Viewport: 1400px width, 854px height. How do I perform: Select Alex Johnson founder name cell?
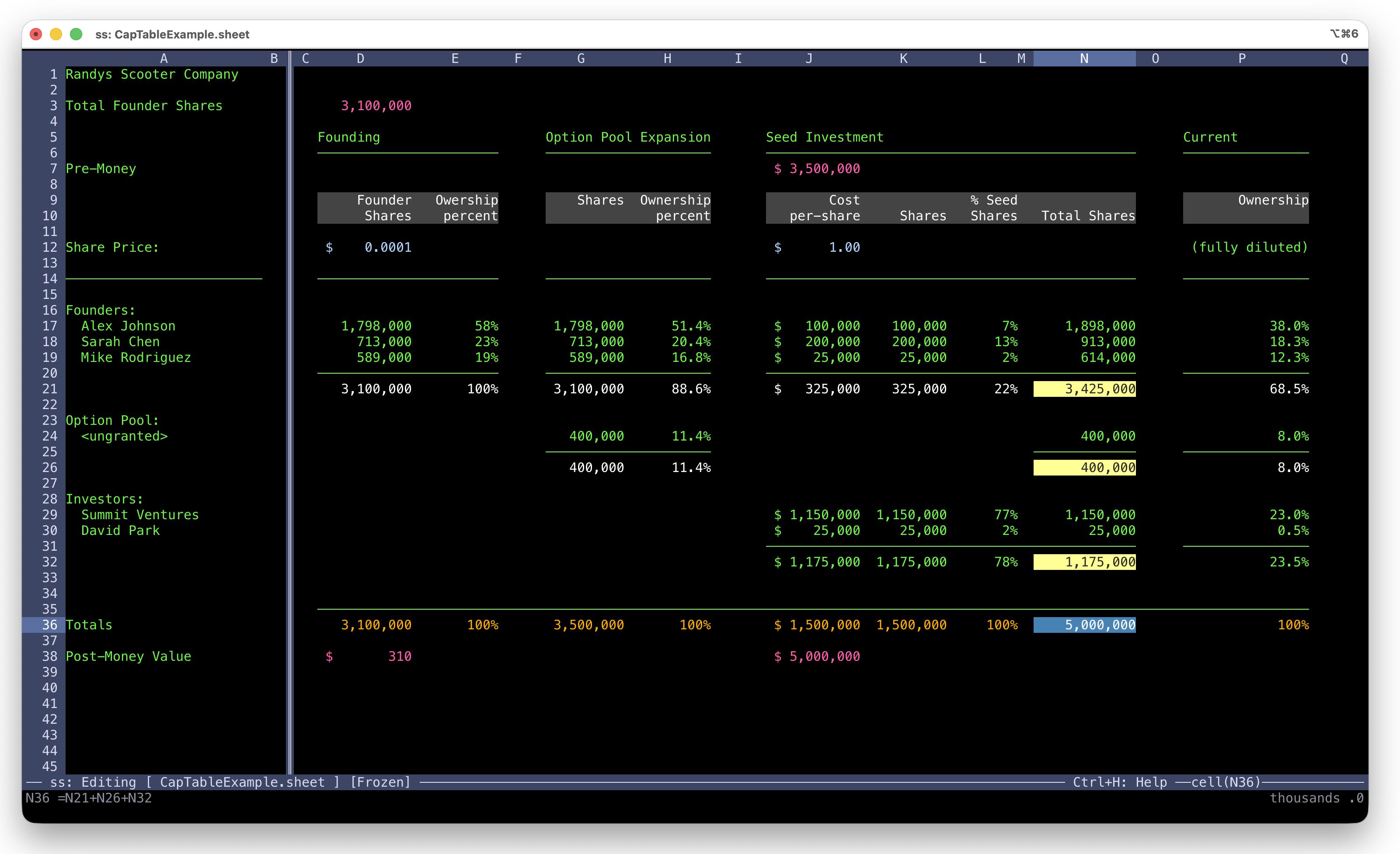pyautogui.click(x=128, y=326)
